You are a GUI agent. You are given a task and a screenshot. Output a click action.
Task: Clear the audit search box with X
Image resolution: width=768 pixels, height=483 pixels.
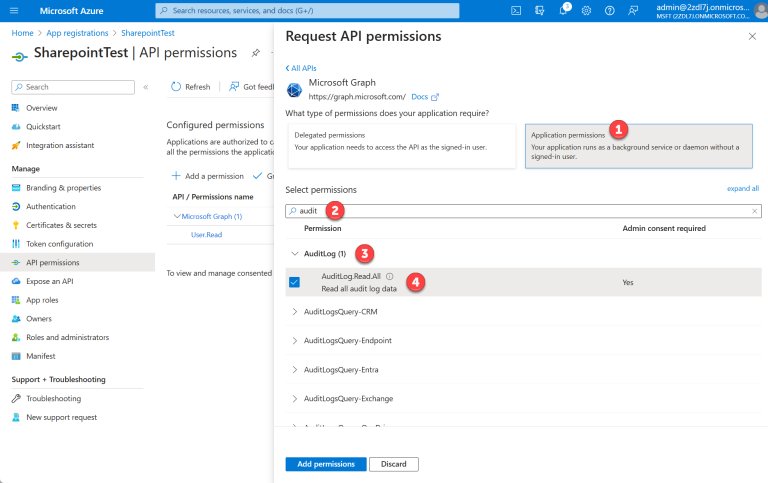754,211
